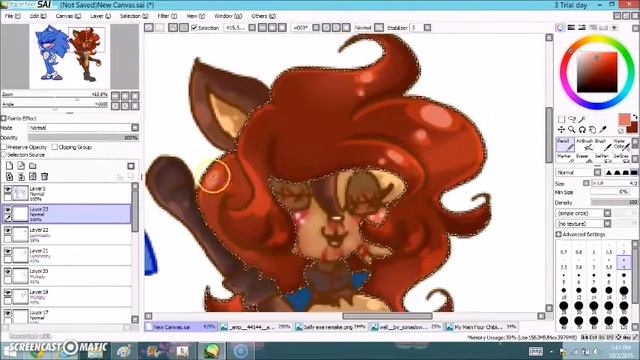Image resolution: width=640 pixels, height=360 pixels.
Task: Open the rotation angle dropdown in toolbar
Action: pos(316,28)
